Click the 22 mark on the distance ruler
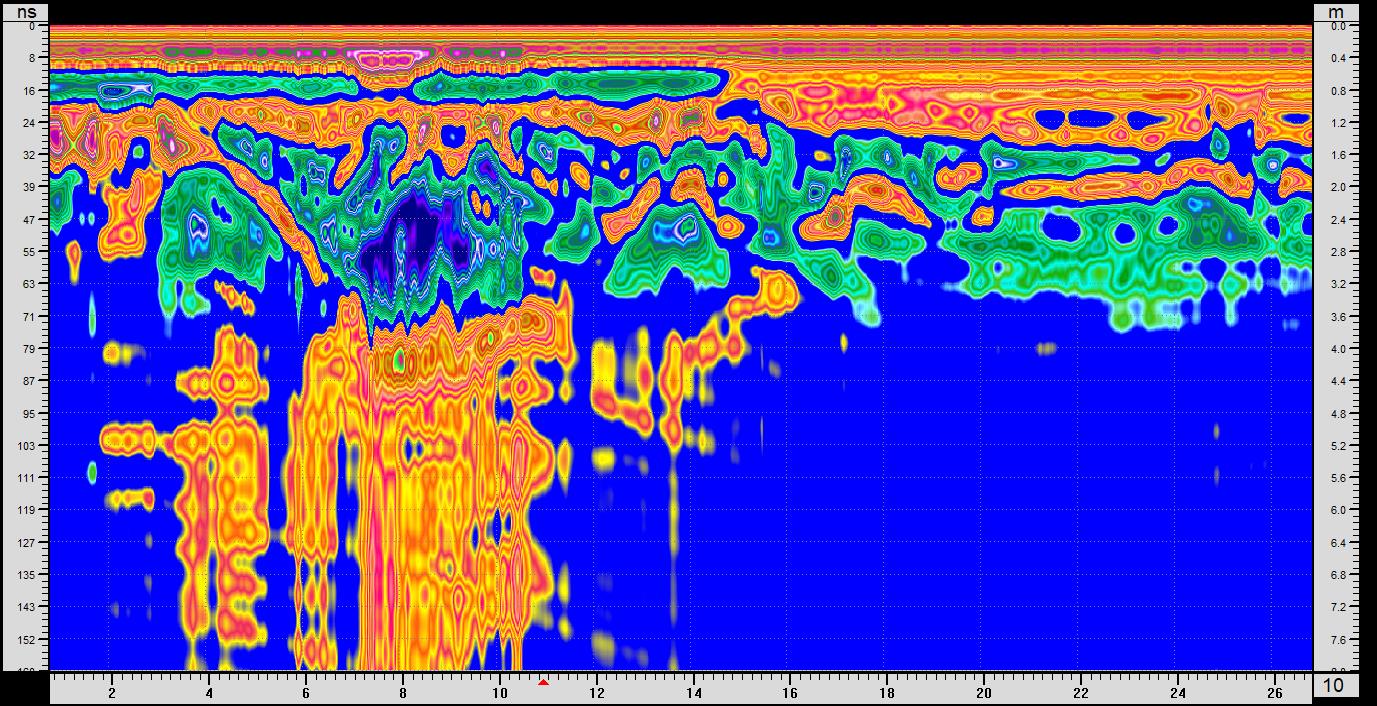Viewport: 1377px width, 706px height. (1081, 692)
